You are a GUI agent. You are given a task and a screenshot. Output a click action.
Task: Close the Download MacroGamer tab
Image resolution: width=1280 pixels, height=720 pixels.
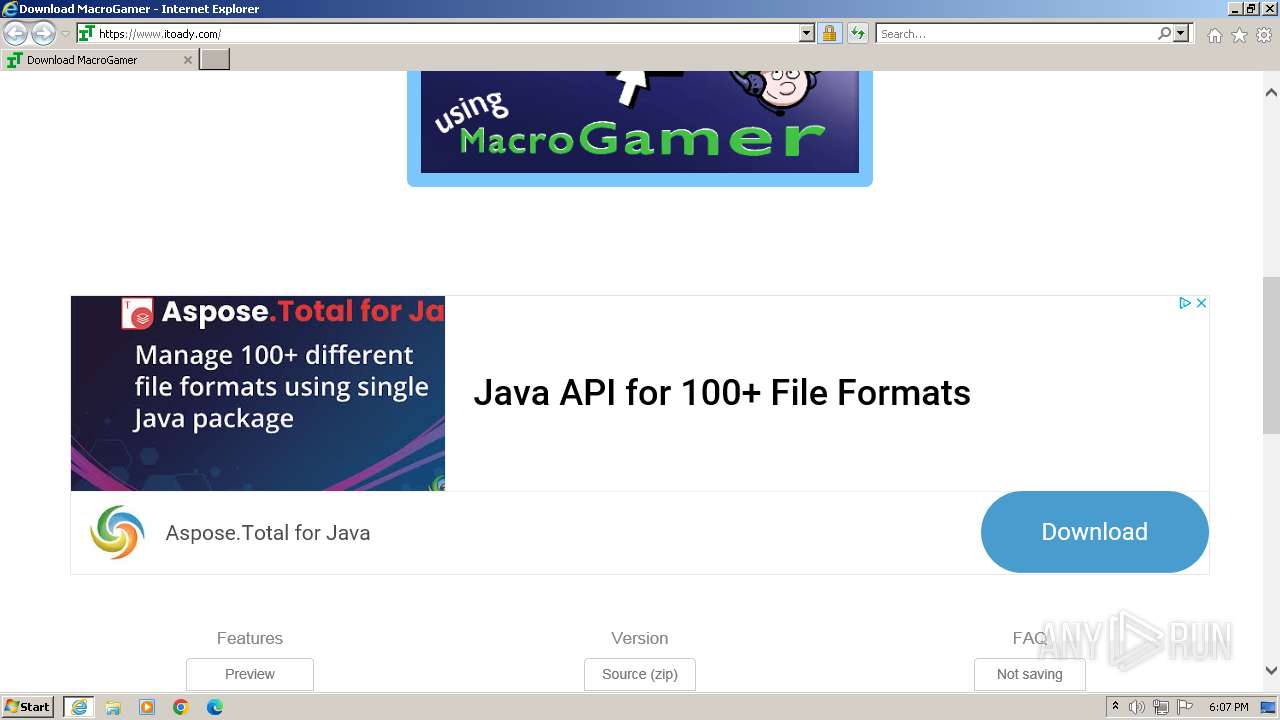click(187, 60)
